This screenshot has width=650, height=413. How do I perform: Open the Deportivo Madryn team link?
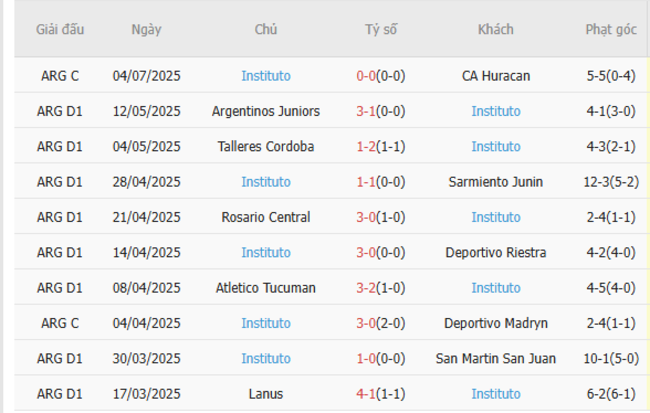click(496, 323)
